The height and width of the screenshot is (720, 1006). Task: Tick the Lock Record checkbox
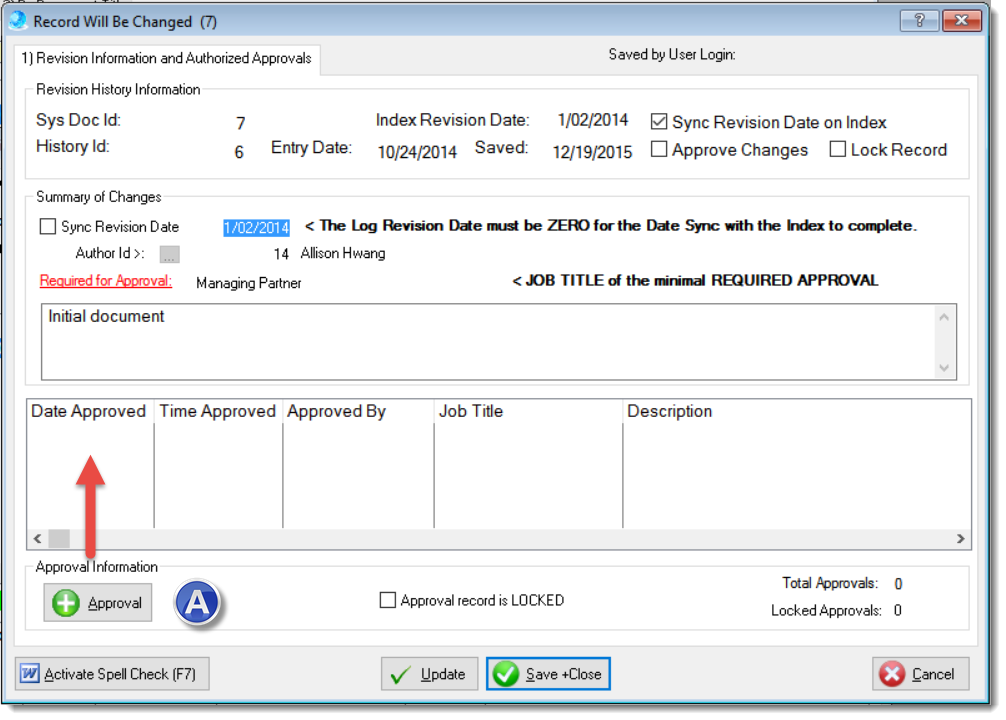(x=838, y=150)
